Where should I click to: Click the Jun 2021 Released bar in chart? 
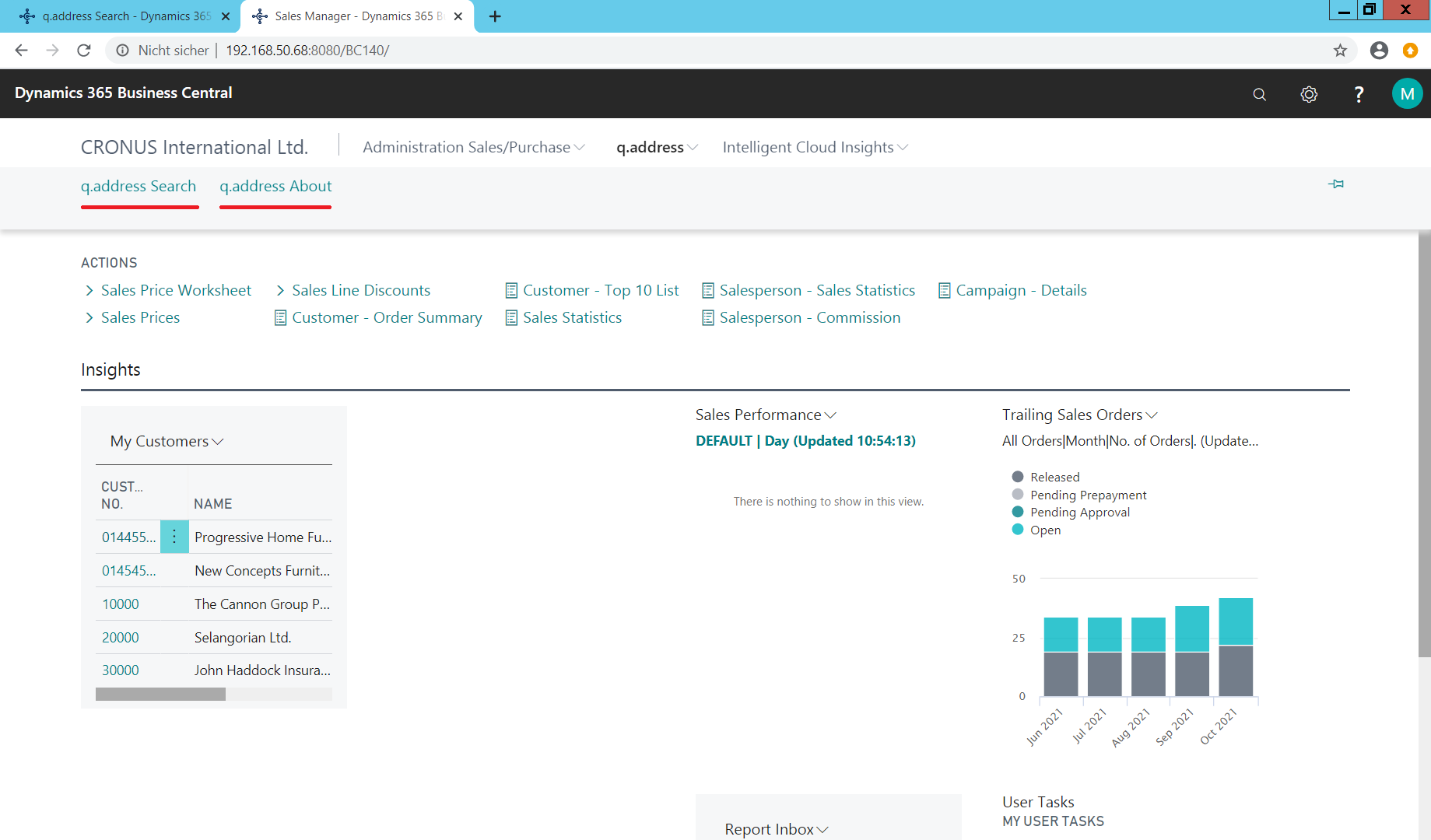click(1061, 674)
